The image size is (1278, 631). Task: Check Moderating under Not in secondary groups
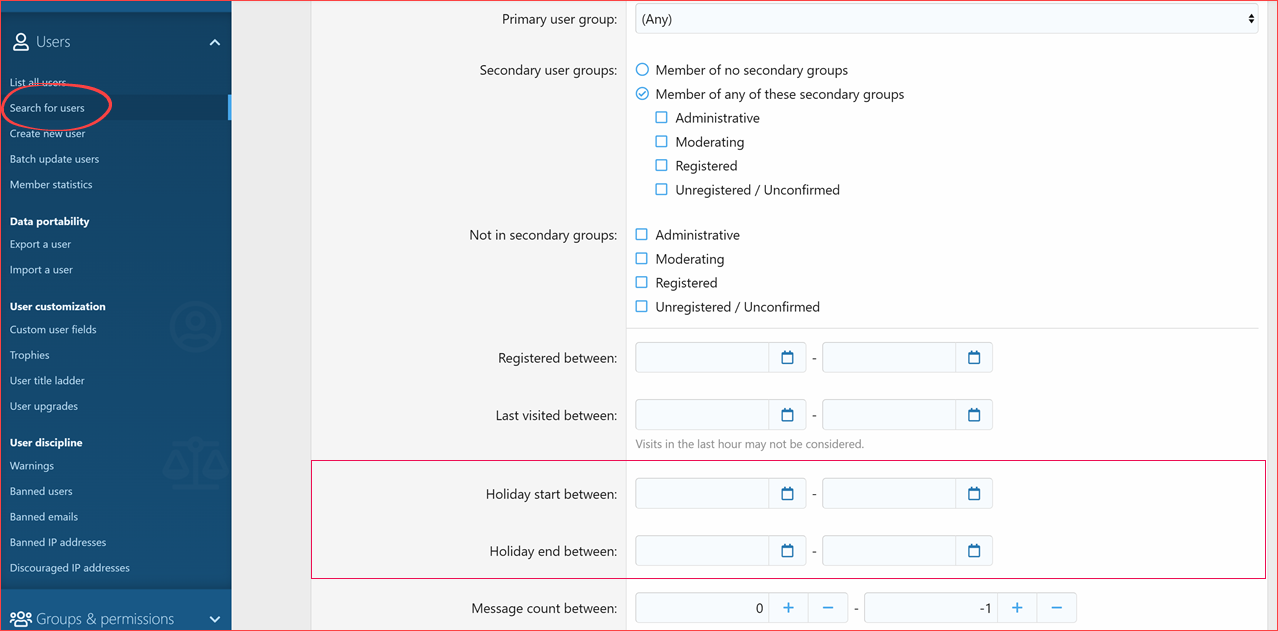[x=641, y=258]
